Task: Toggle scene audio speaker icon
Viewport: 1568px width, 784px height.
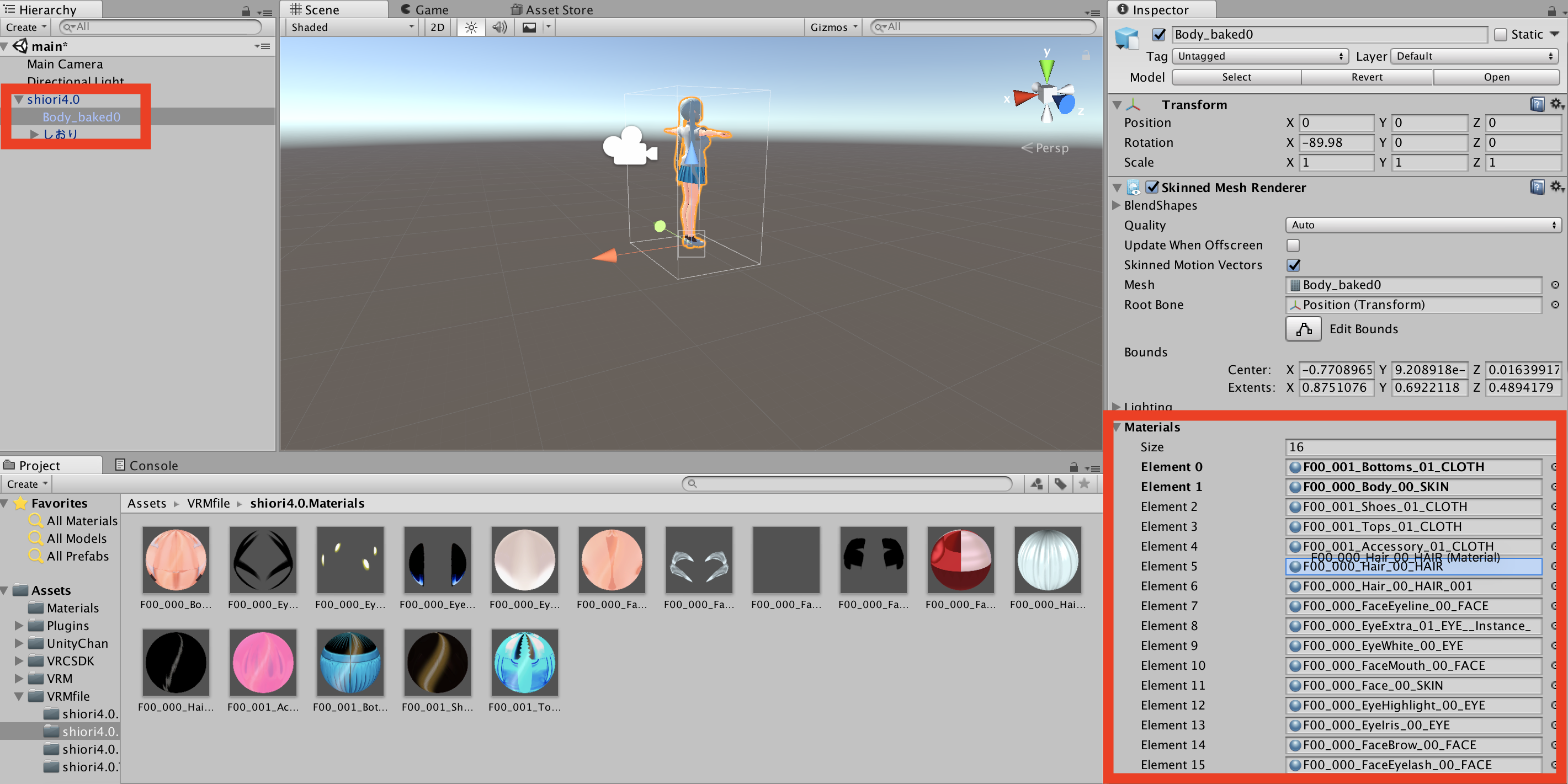Action: [x=499, y=28]
